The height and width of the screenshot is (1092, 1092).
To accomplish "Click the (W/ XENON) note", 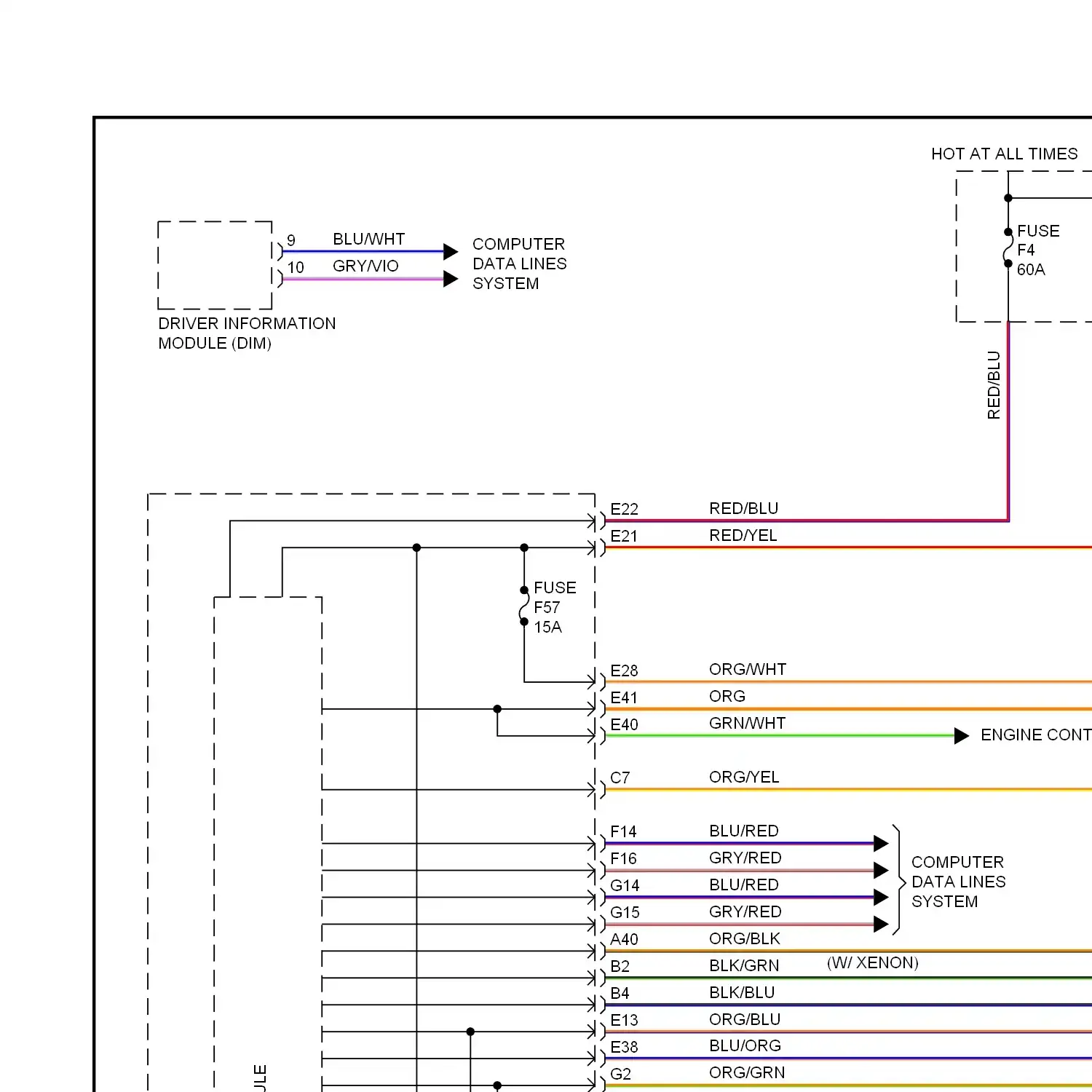I will (x=872, y=962).
